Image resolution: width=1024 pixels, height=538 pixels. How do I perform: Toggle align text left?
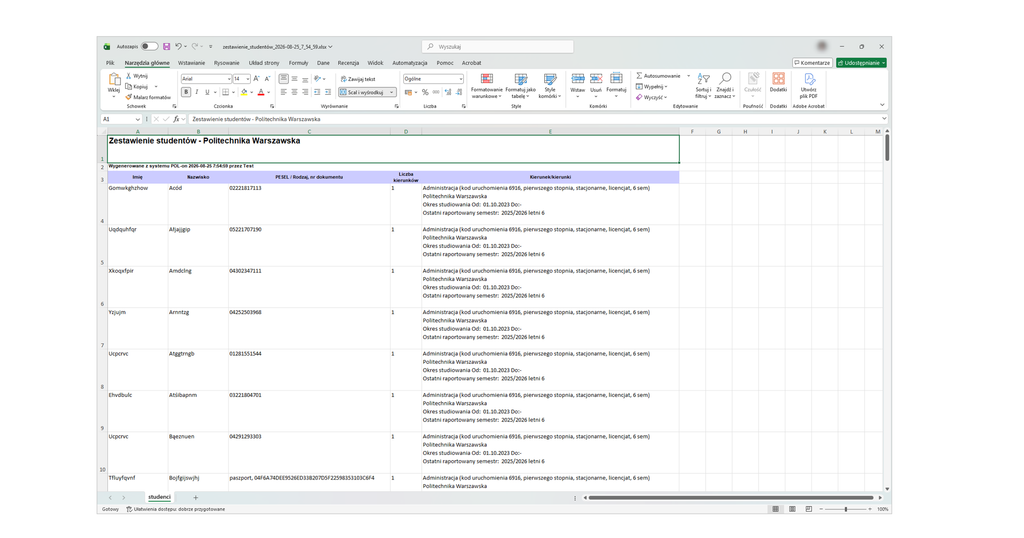click(x=283, y=92)
